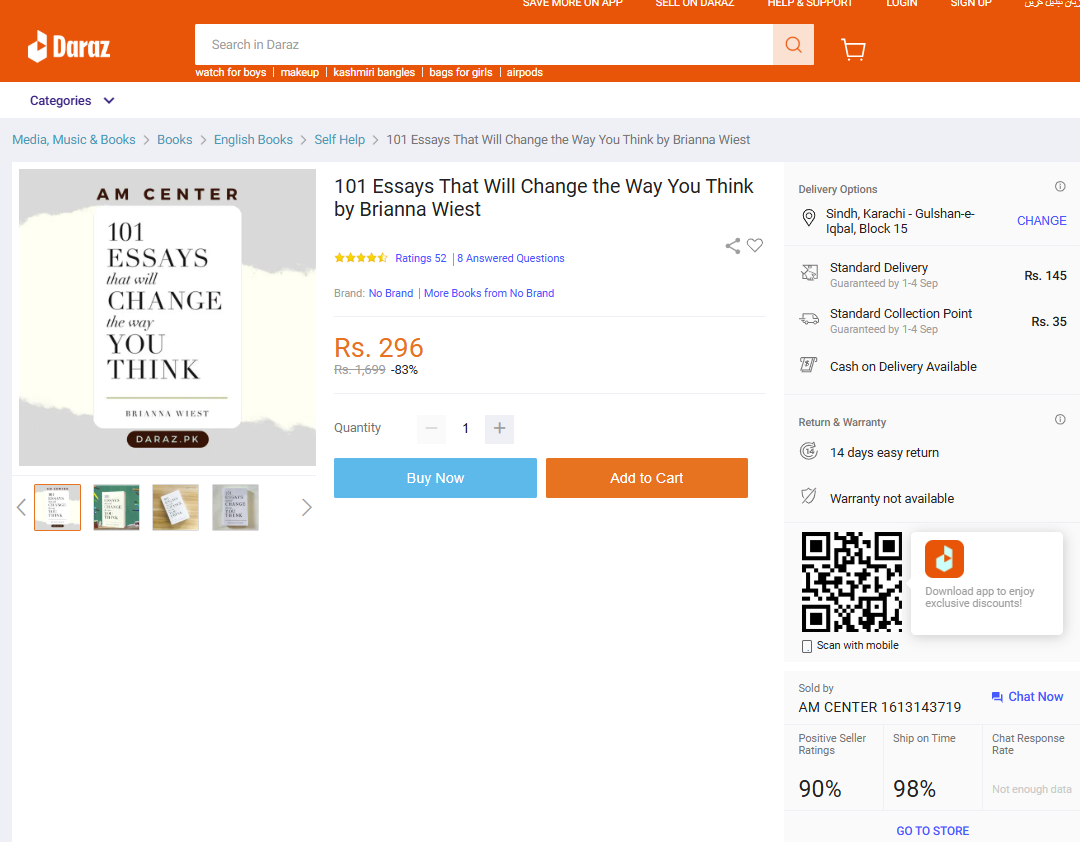
Task: Click Add to Cart button
Action: 647,478
